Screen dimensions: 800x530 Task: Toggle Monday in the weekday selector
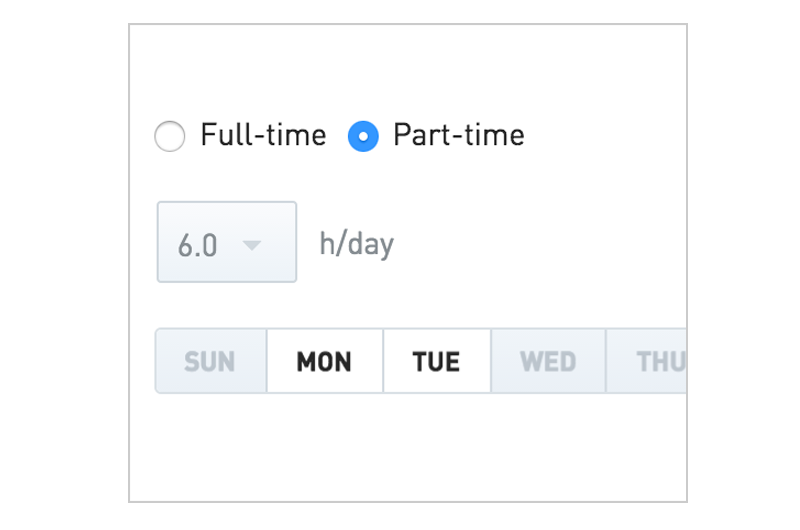324,361
